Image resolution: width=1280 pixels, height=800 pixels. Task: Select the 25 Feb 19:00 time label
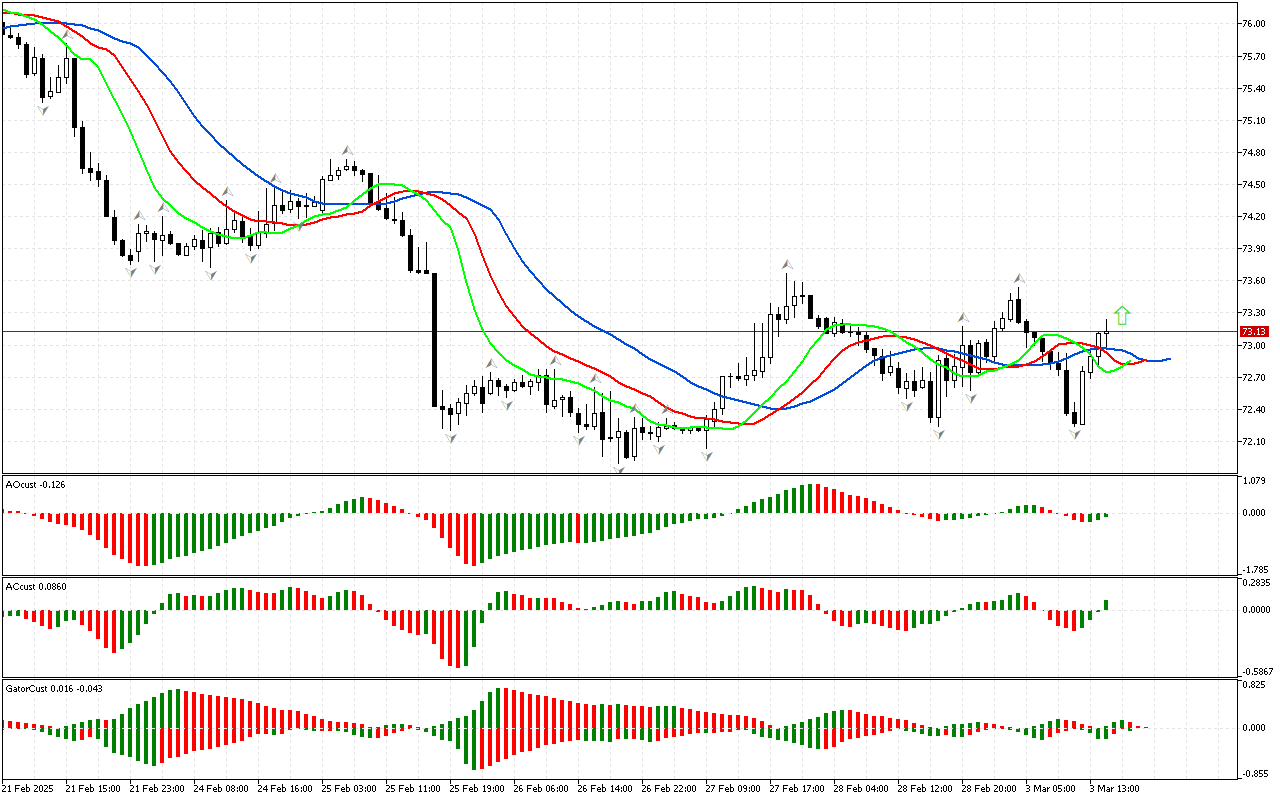pos(477,789)
